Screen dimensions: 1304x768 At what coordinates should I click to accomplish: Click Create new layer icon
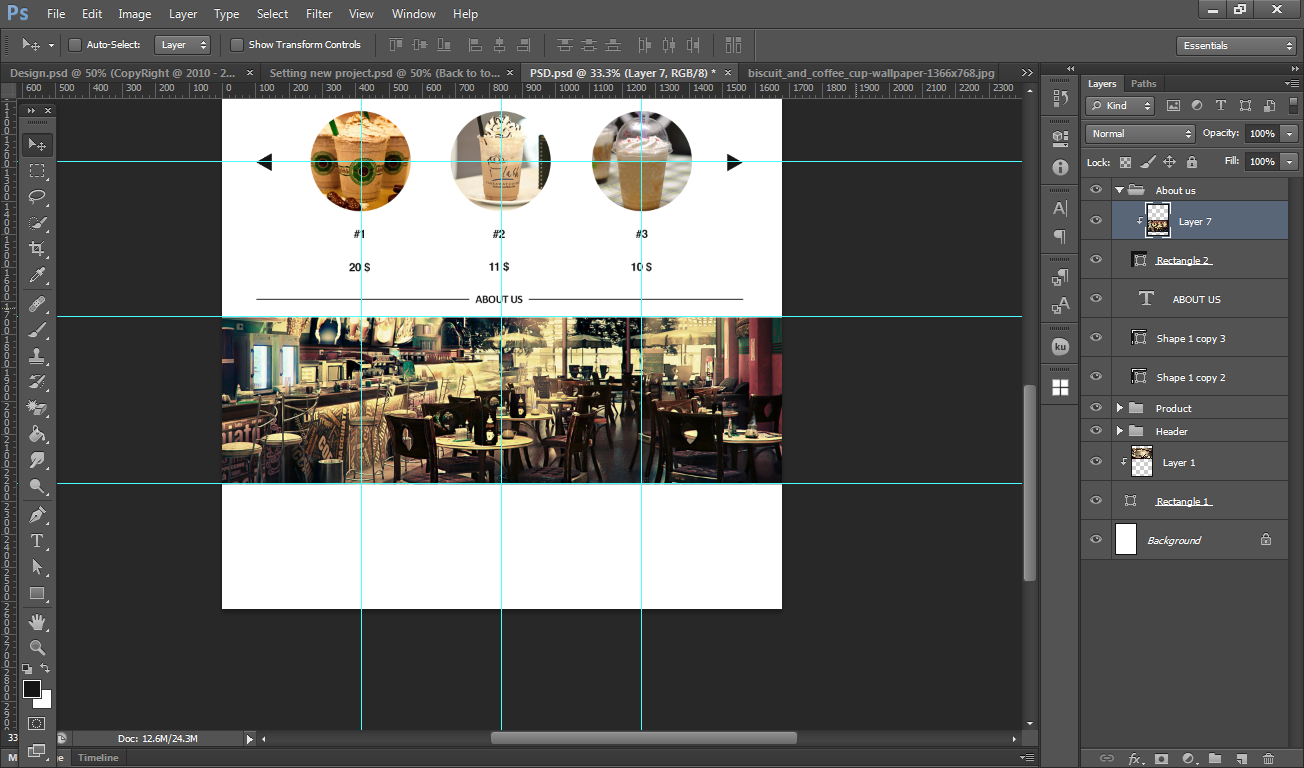click(x=1241, y=759)
